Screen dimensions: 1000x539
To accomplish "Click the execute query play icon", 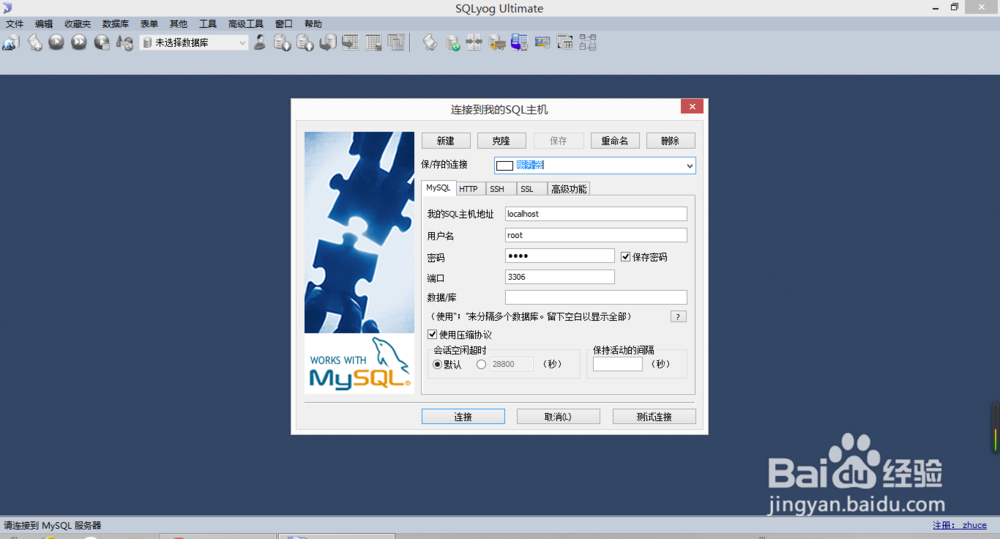I will click(56, 43).
